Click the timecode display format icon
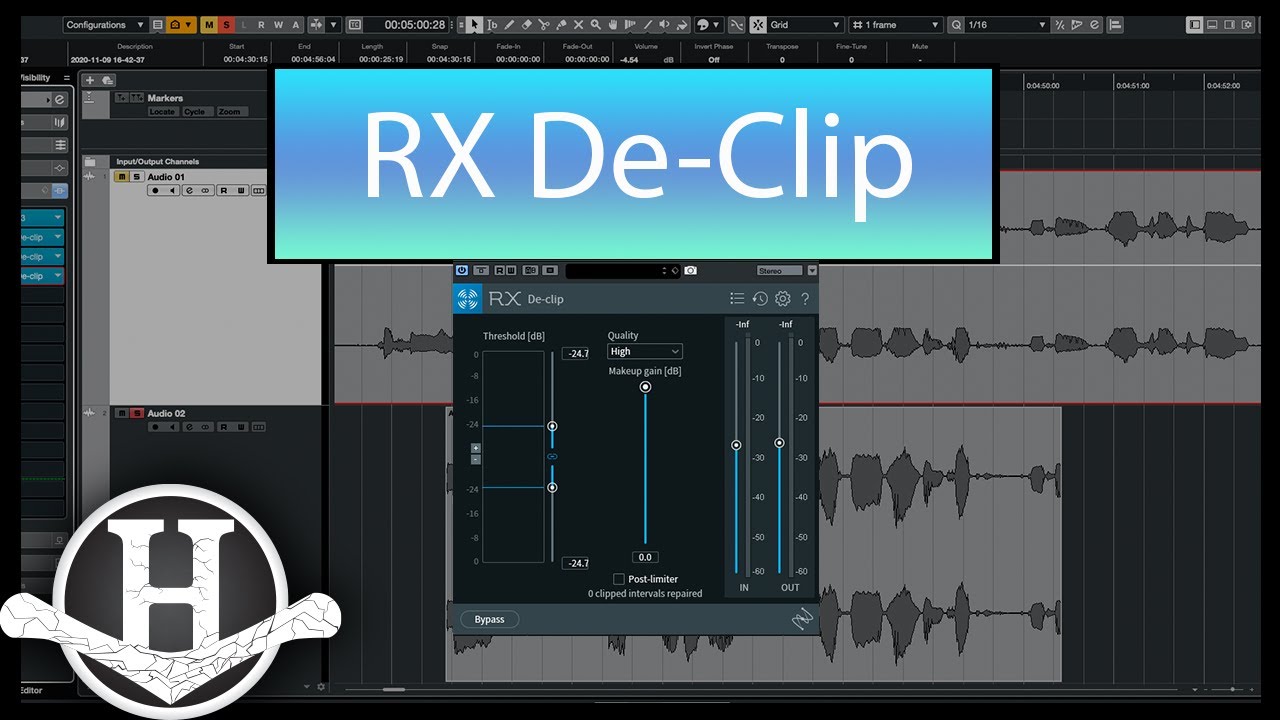The image size is (1280, 720). (354, 25)
